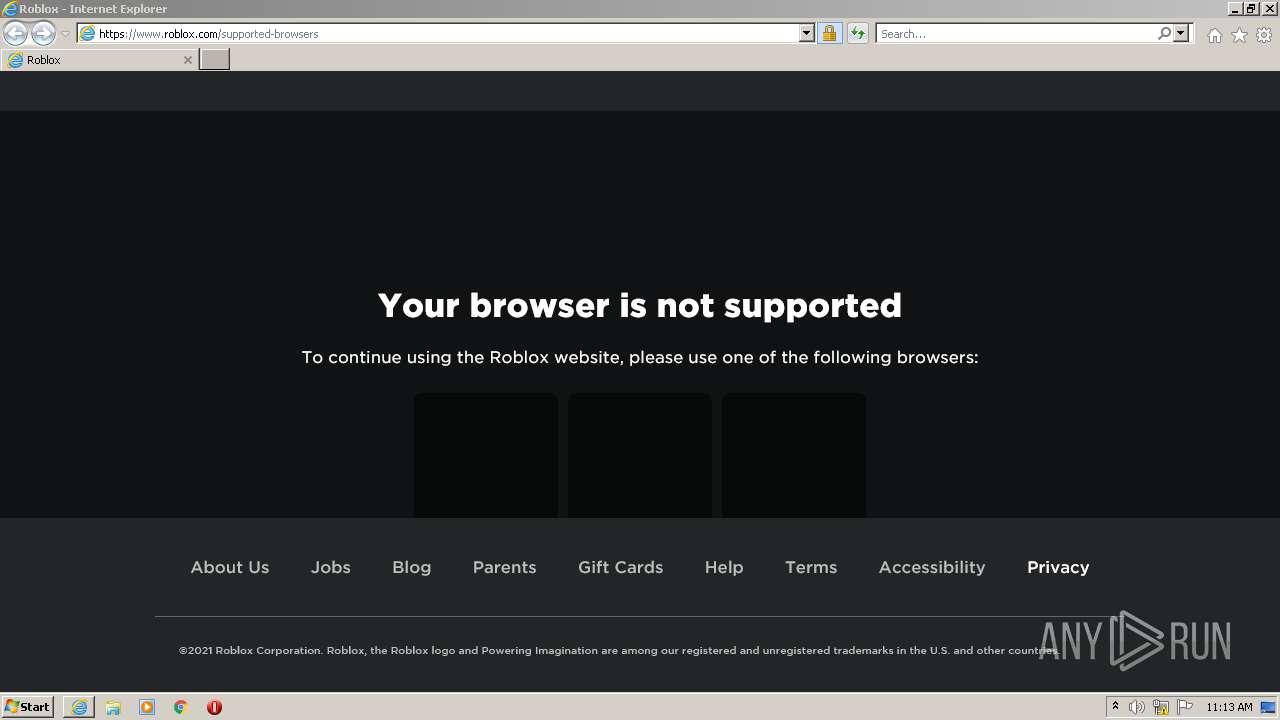The height and width of the screenshot is (720, 1280).
Task: Open a new tab button
Action: (x=215, y=60)
